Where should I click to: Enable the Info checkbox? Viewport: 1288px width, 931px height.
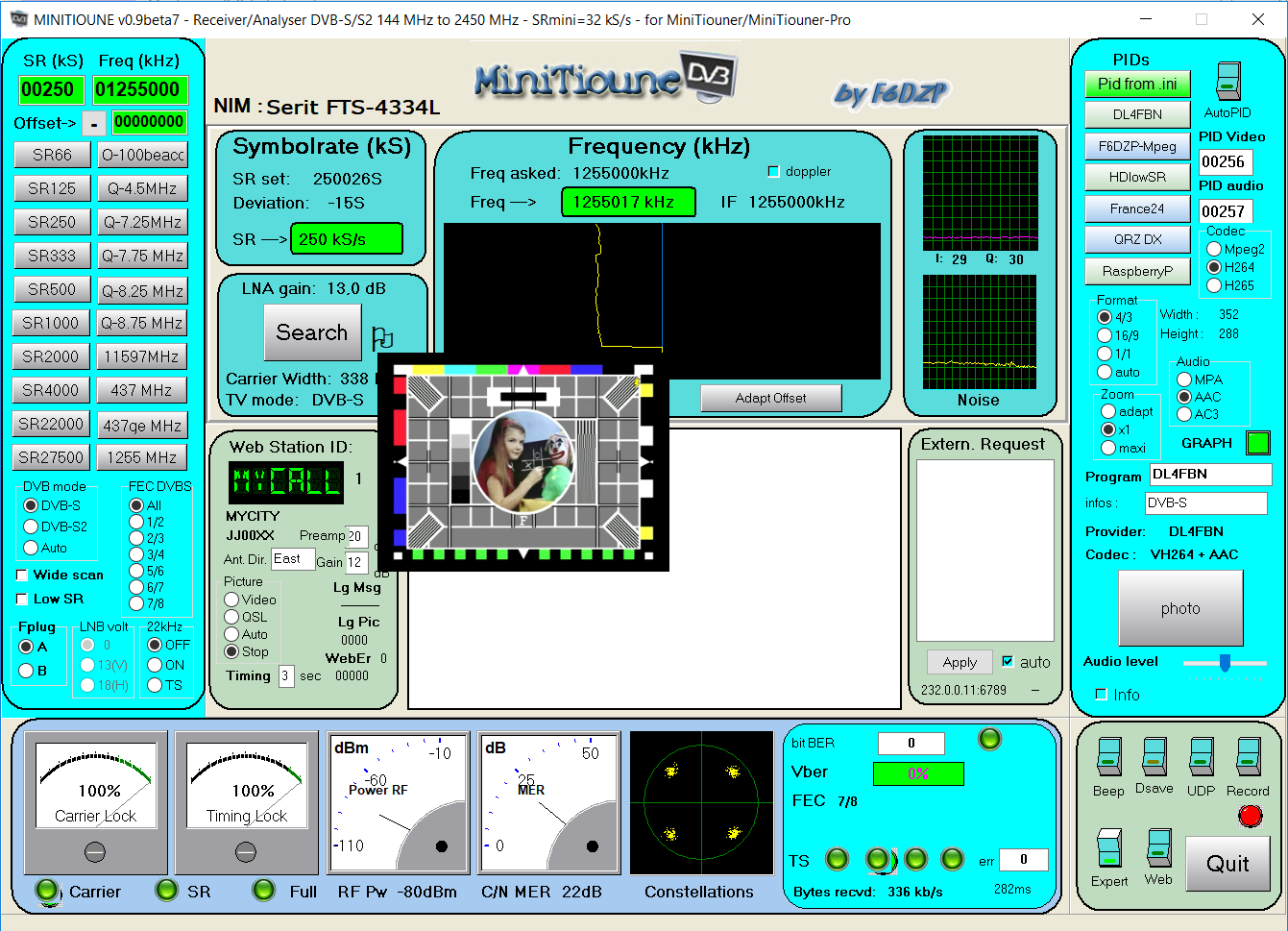pyautogui.click(x=1101, y=695)
